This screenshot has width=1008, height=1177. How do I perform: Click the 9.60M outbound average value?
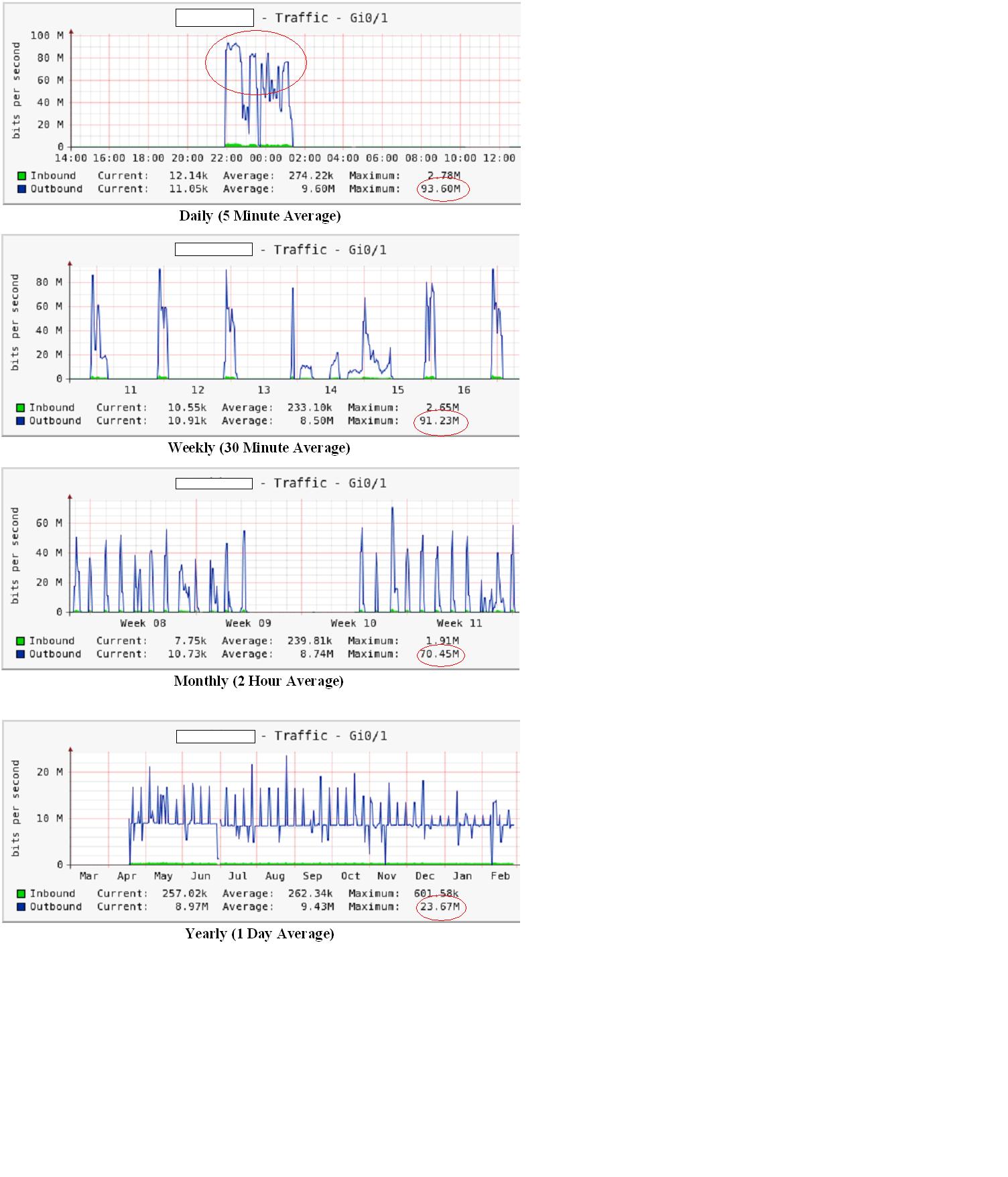318,189
